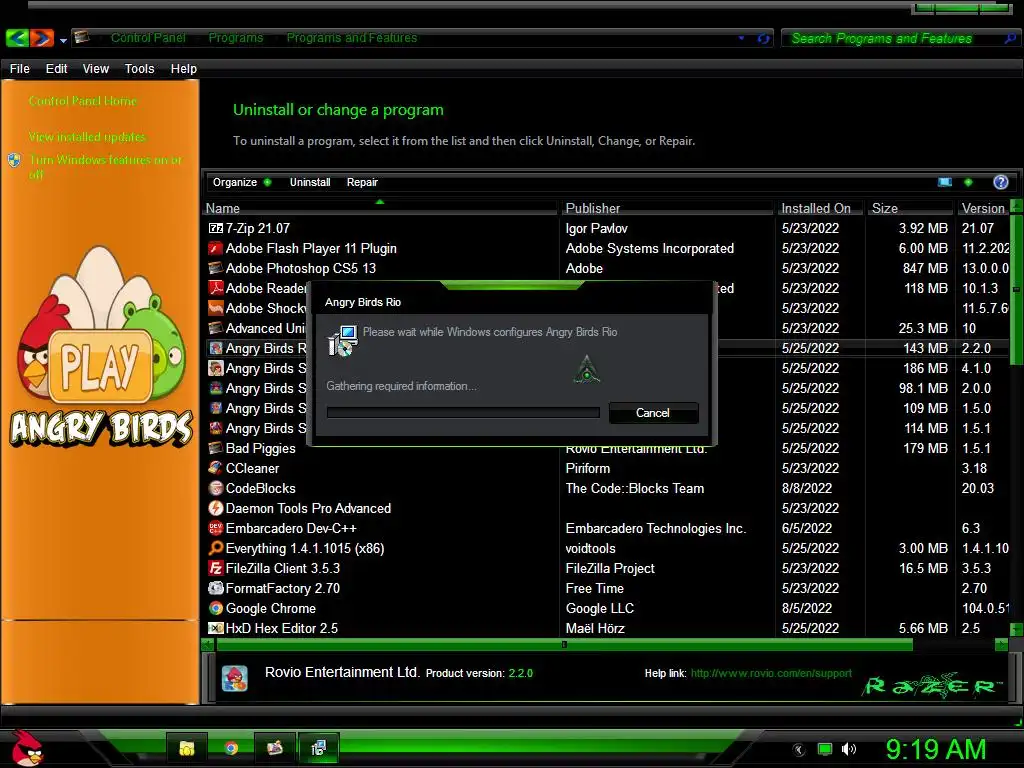Click Control Panel in the breadcrumb

(x=148, y=38)
